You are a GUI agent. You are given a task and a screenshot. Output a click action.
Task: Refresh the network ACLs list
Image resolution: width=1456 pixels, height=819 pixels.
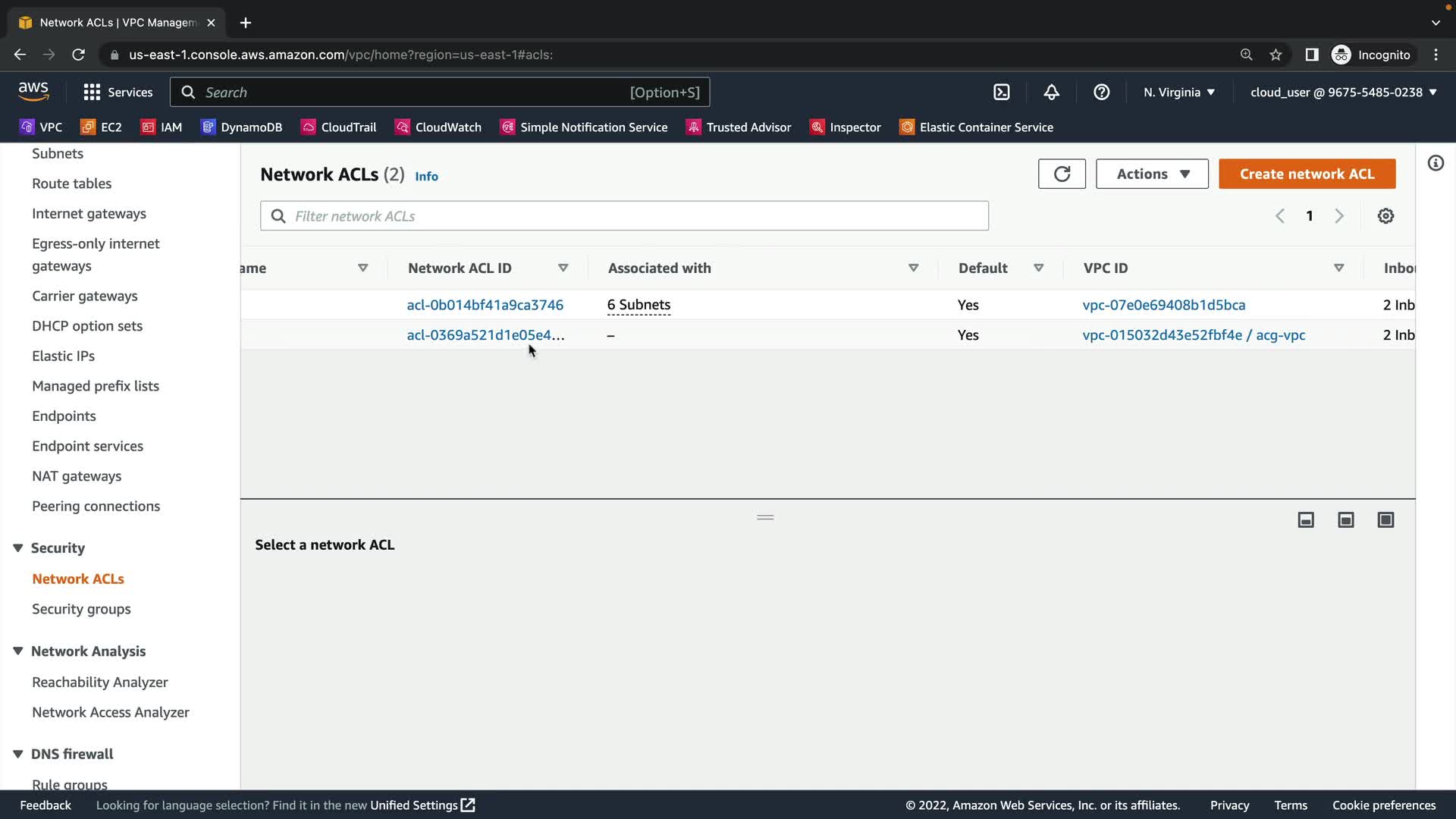point(1062,174)
